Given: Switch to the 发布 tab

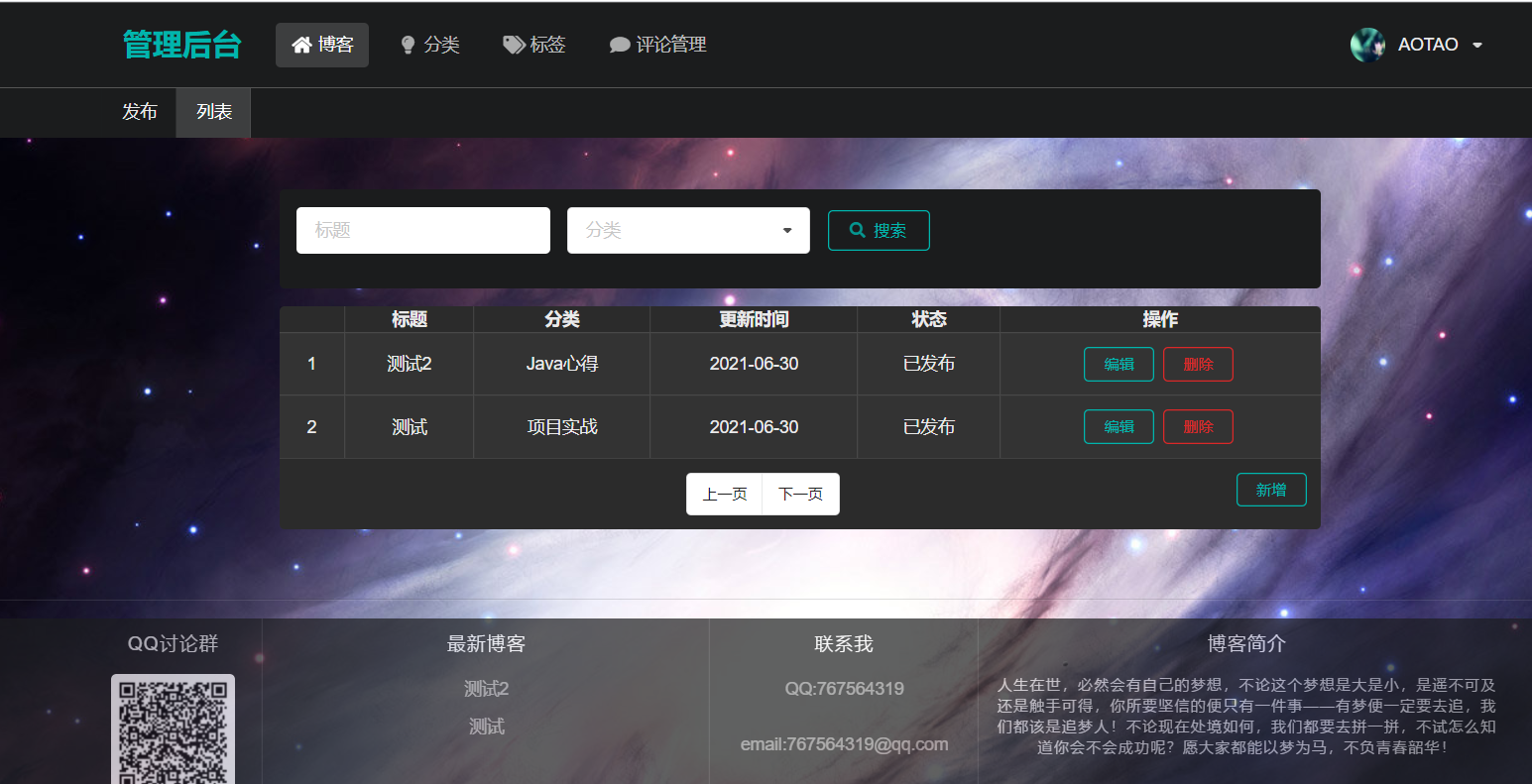Looking at the screenshot, I should (x=140, y=112).
